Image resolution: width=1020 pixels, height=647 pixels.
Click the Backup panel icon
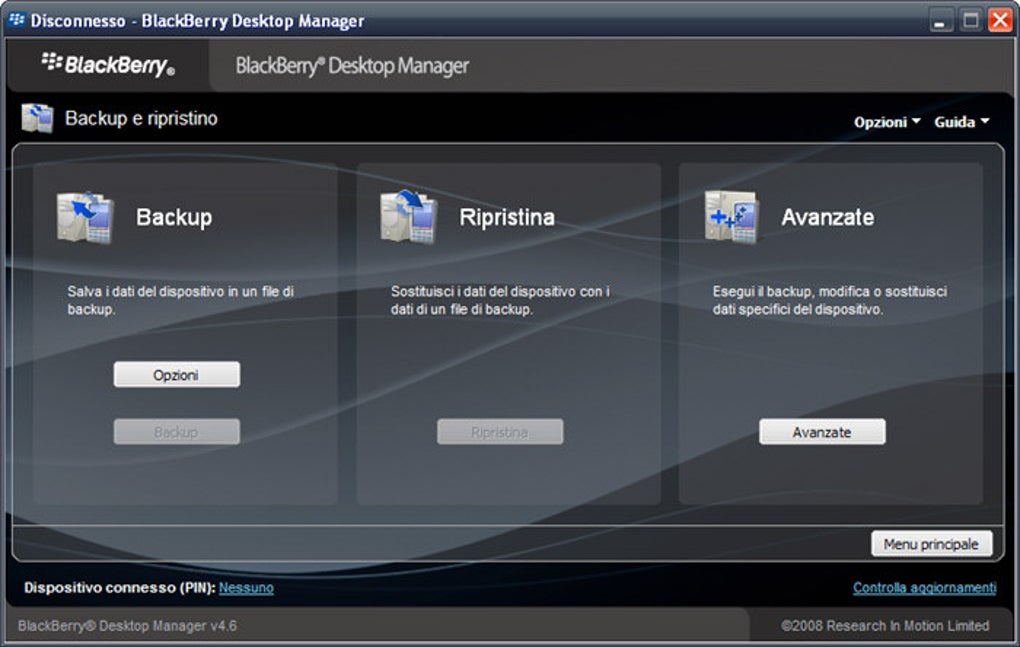click(85, 217)
